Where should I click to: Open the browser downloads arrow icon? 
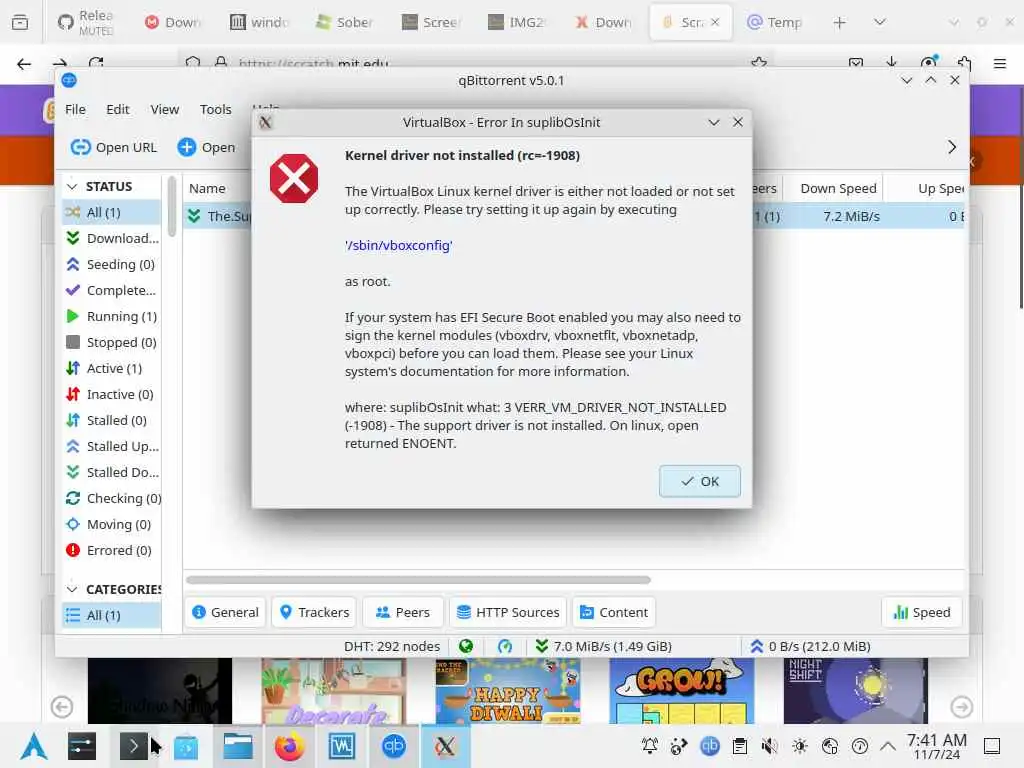pyautogui.click(x=891, y=63)
